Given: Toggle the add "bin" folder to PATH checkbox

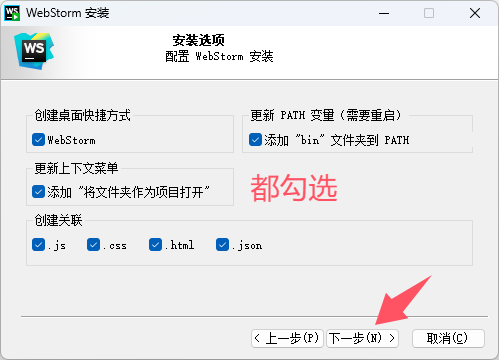Looking at the screenshot, I should coord(255,140).
